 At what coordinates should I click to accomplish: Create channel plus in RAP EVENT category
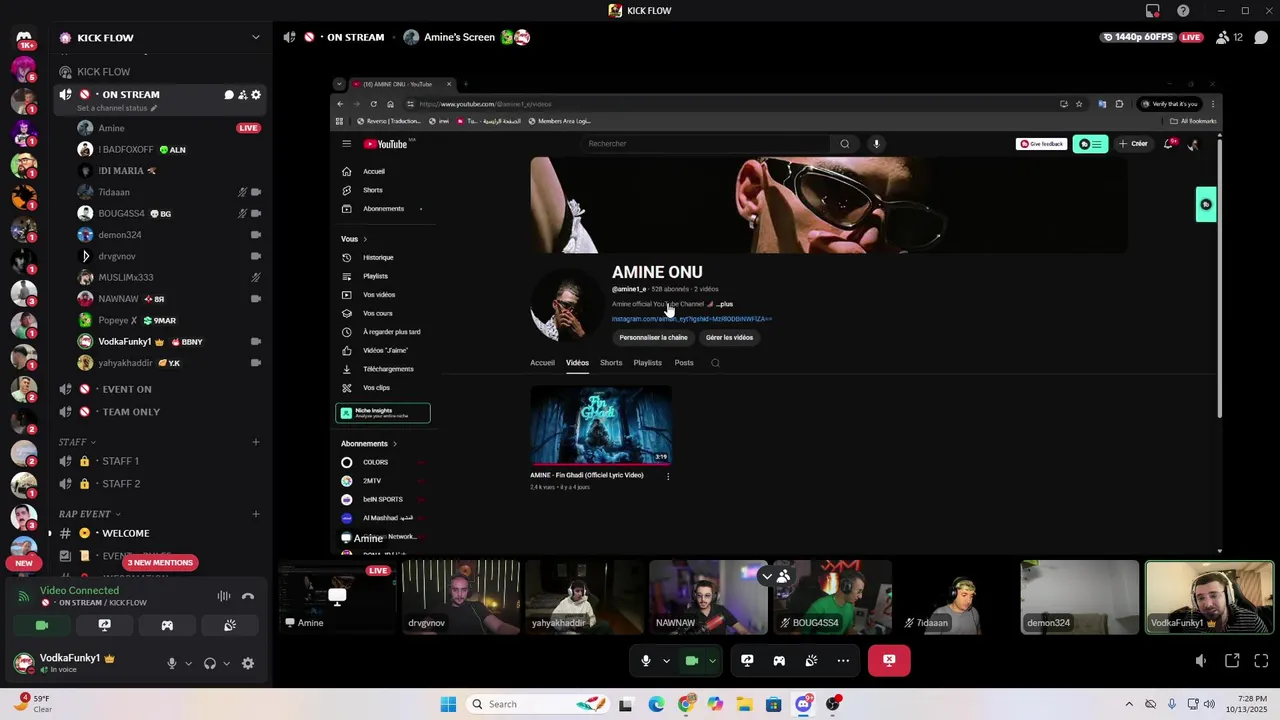pos(256,514)
